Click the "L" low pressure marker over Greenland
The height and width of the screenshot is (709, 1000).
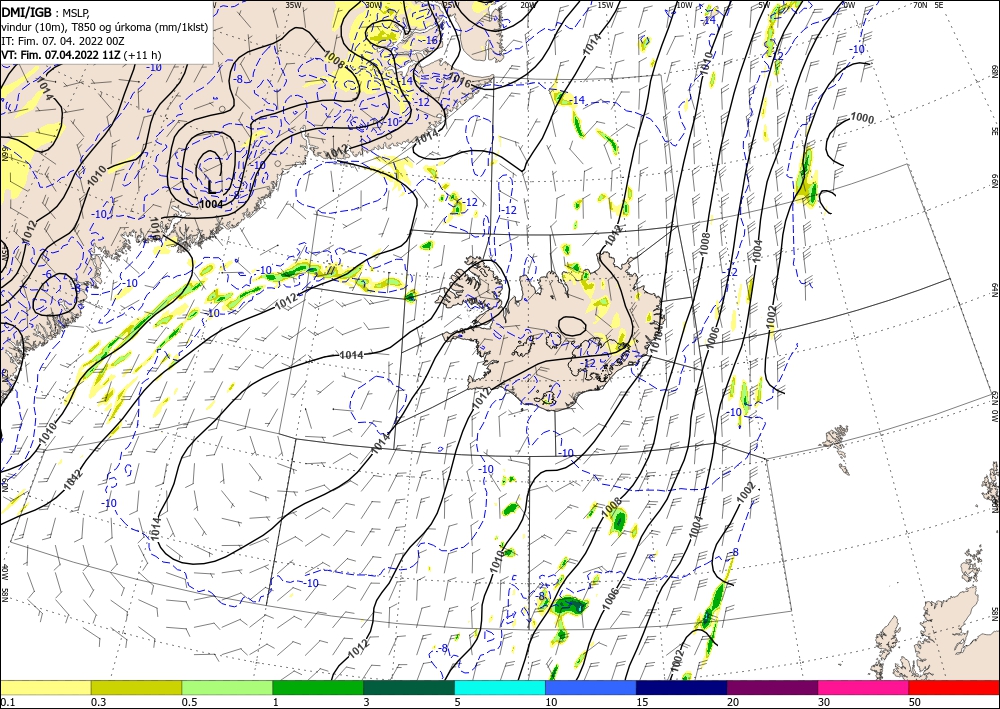tap(212, 187)
